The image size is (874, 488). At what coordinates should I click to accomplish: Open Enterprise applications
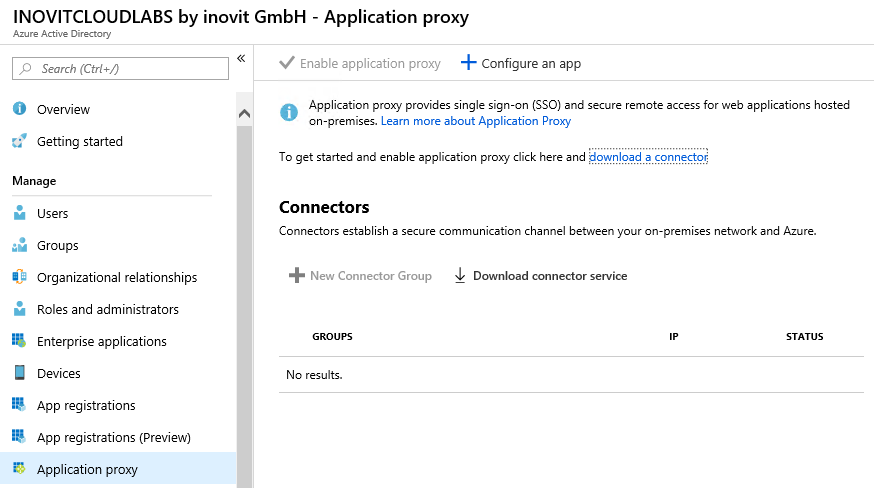(x=118, y=341)
